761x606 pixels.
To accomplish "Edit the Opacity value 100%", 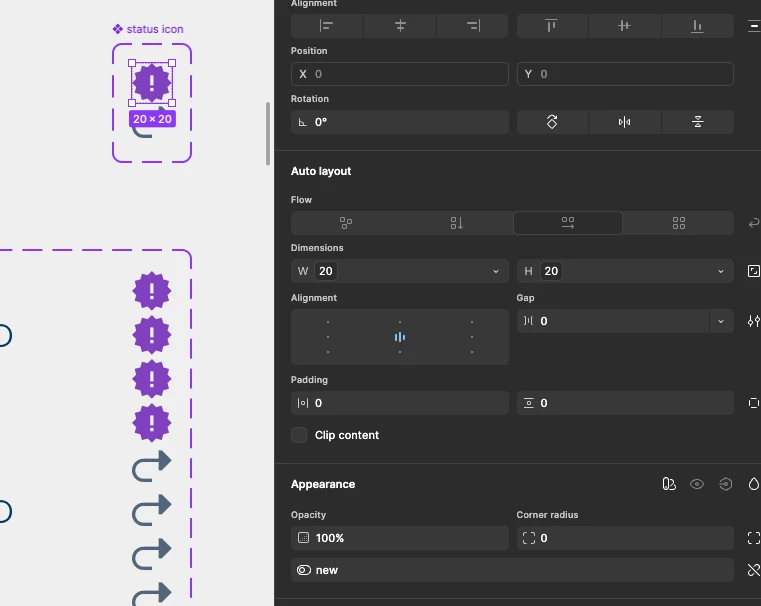I will point(399,538).
